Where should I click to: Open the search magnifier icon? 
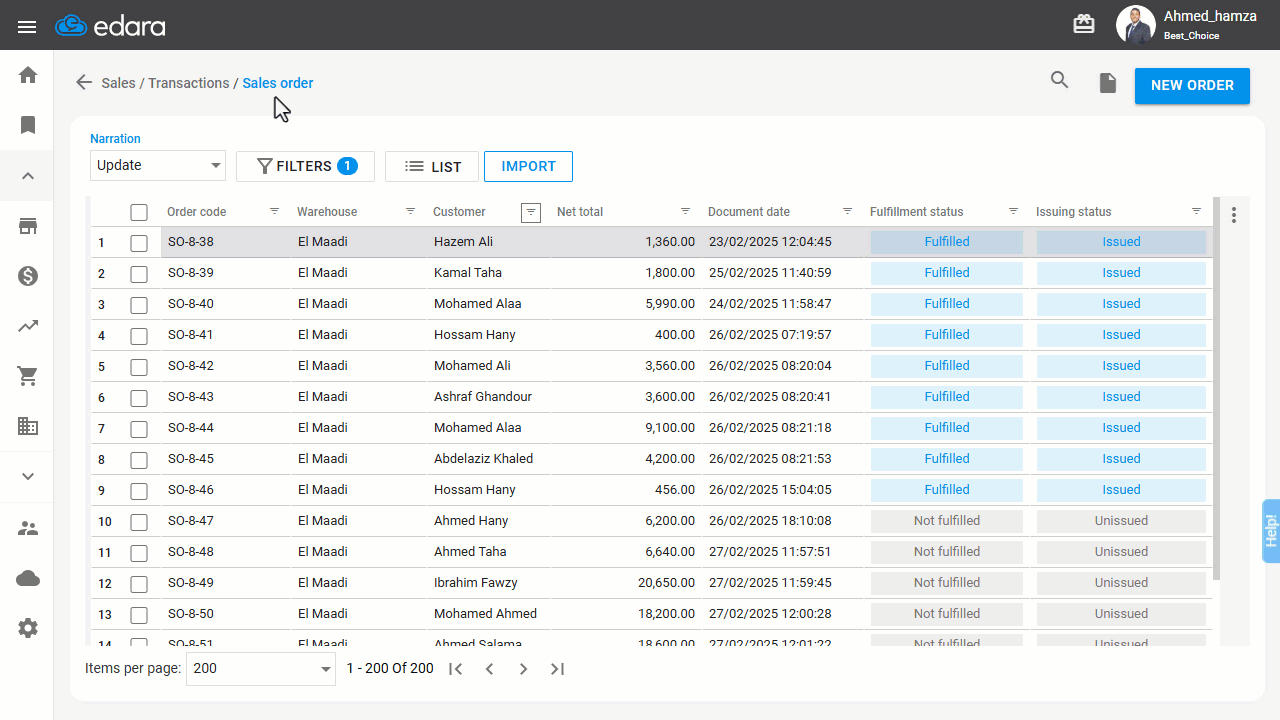[1059, 80]
